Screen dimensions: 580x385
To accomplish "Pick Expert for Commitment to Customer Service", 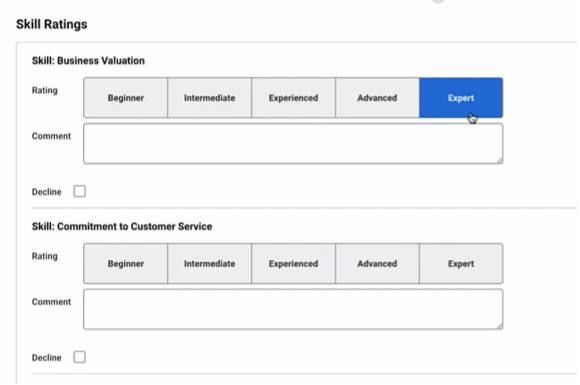I will 461,264.
